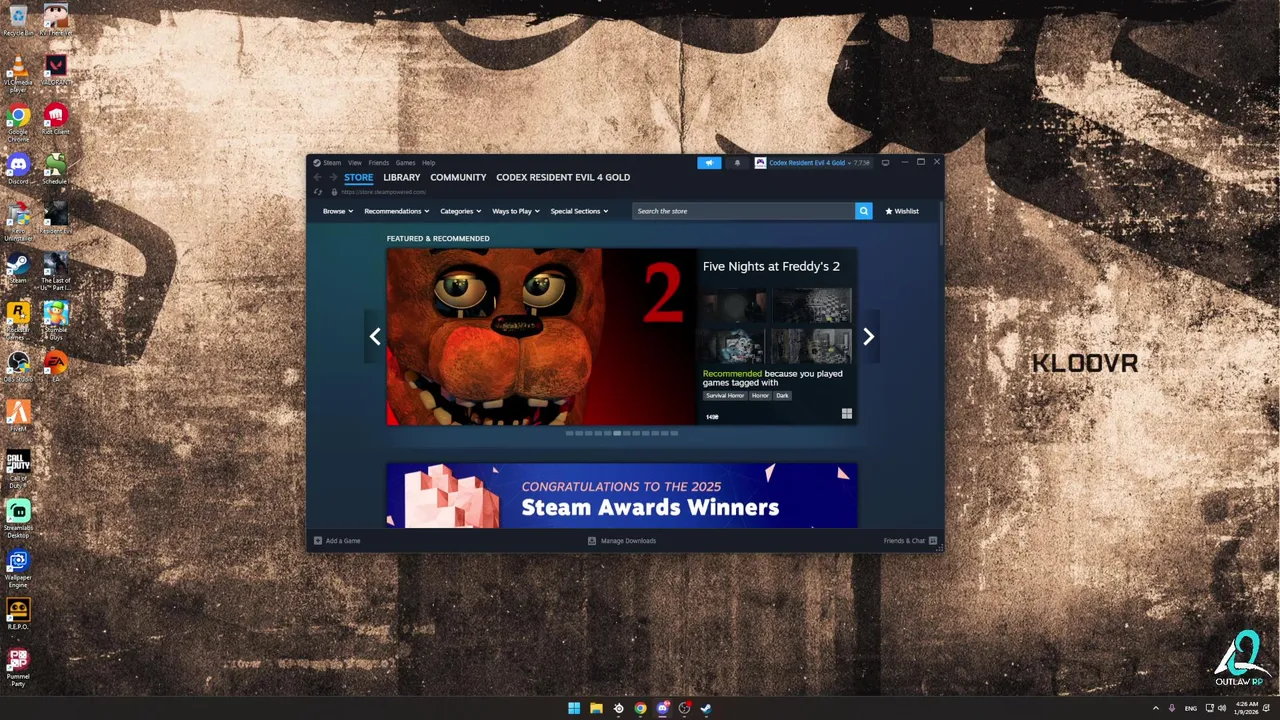Viewport: 1280px width, 720px height.
Task: Go back using Steam's back arrow
Action: pos(318,178)
